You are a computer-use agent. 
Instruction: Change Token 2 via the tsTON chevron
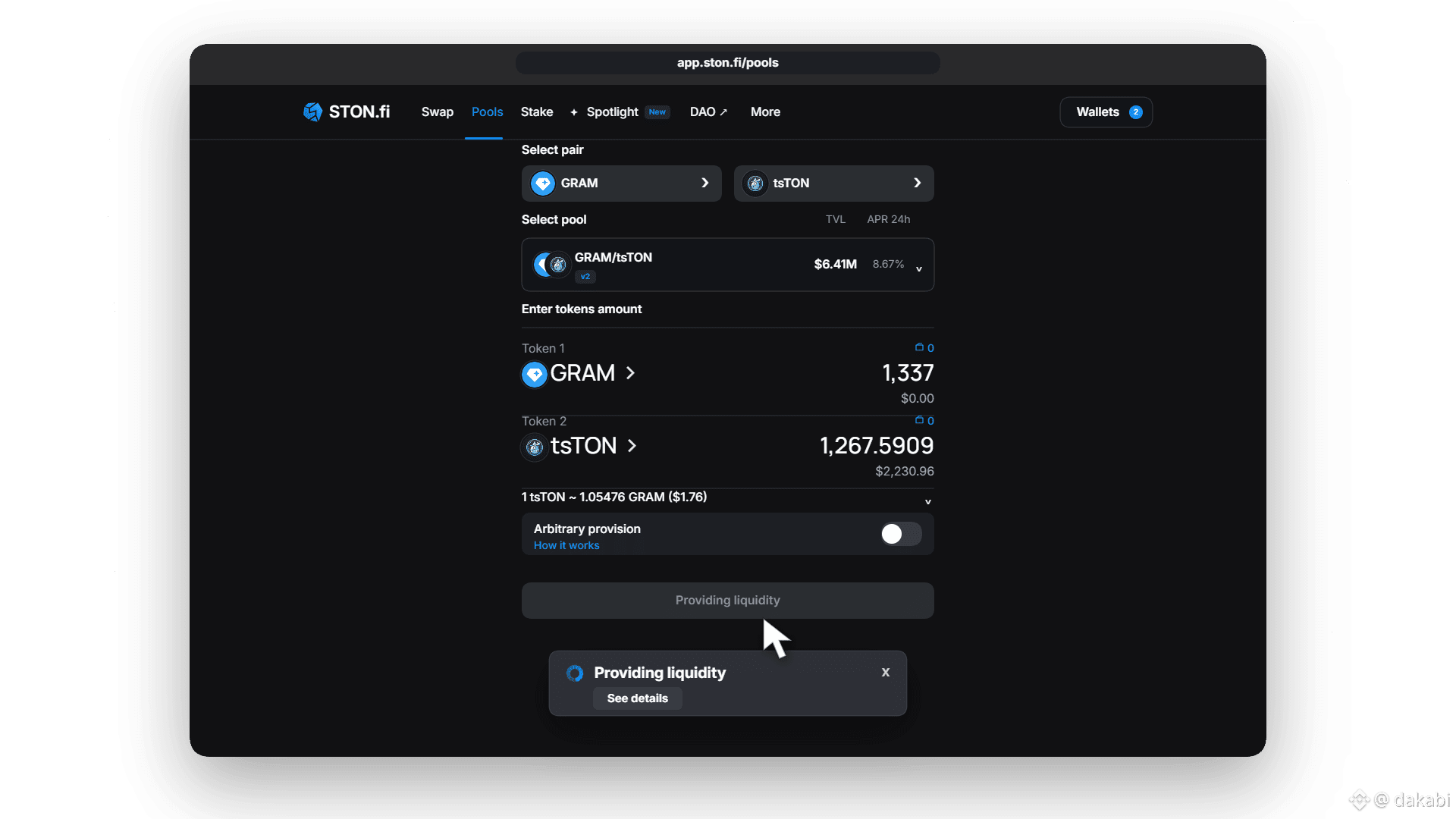click(x=632, y=446)
